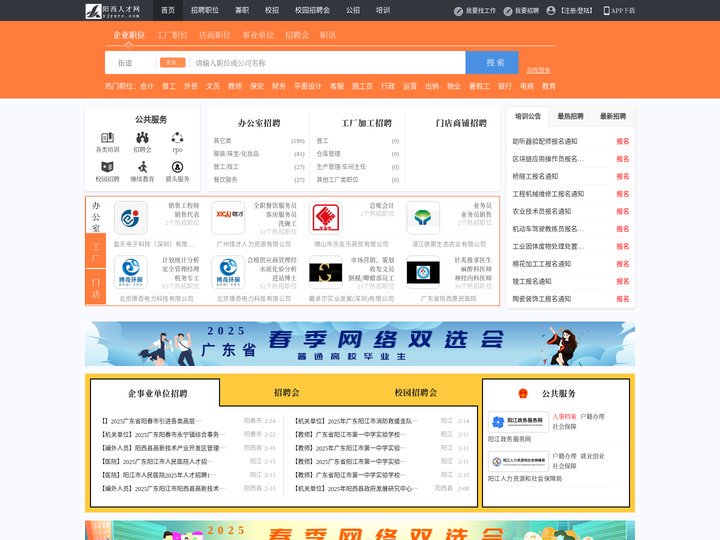Click 报名 for 桥隧工报名通知
This screenshot has width=720, height=540.
point(623,176)
